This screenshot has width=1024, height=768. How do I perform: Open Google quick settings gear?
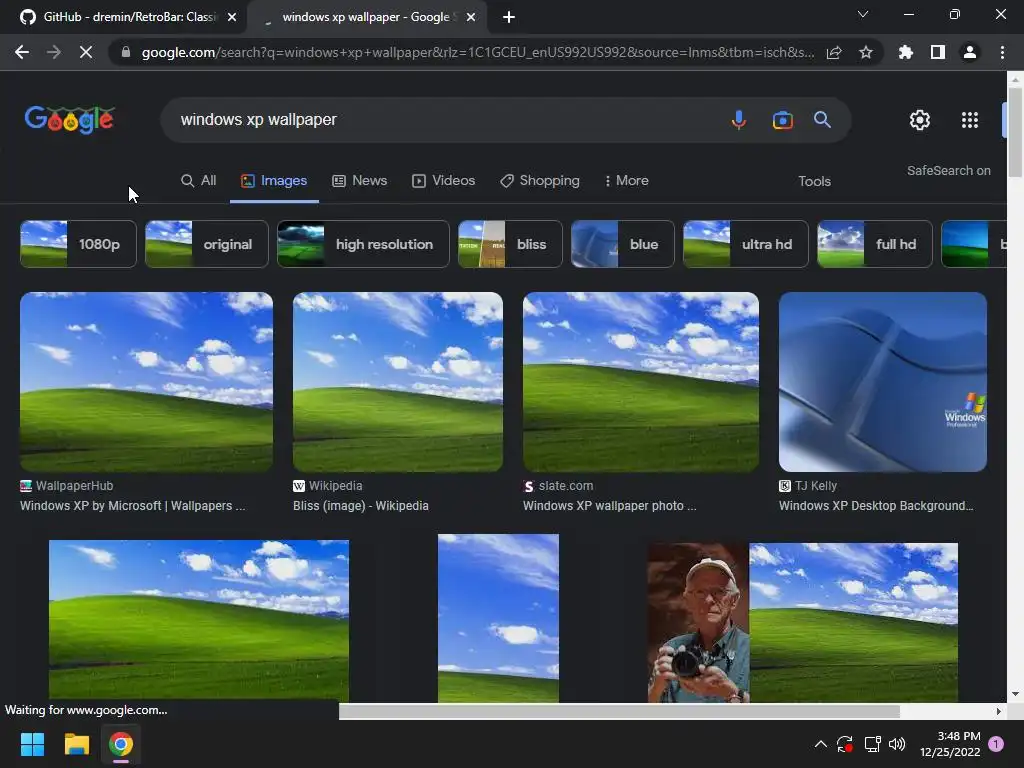(x=920, y=120)
